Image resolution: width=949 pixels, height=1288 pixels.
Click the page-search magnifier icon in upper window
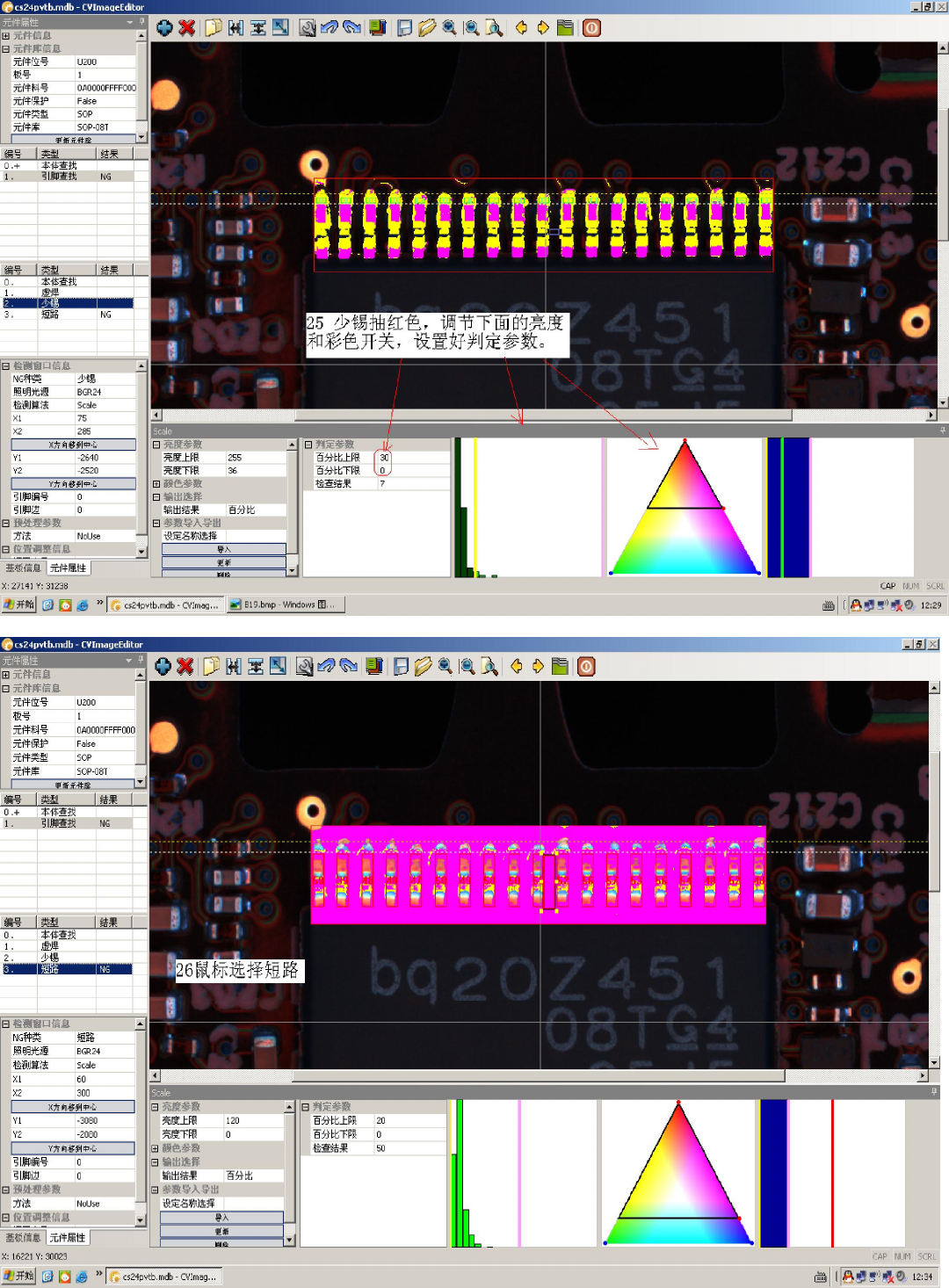coord(494,28)
